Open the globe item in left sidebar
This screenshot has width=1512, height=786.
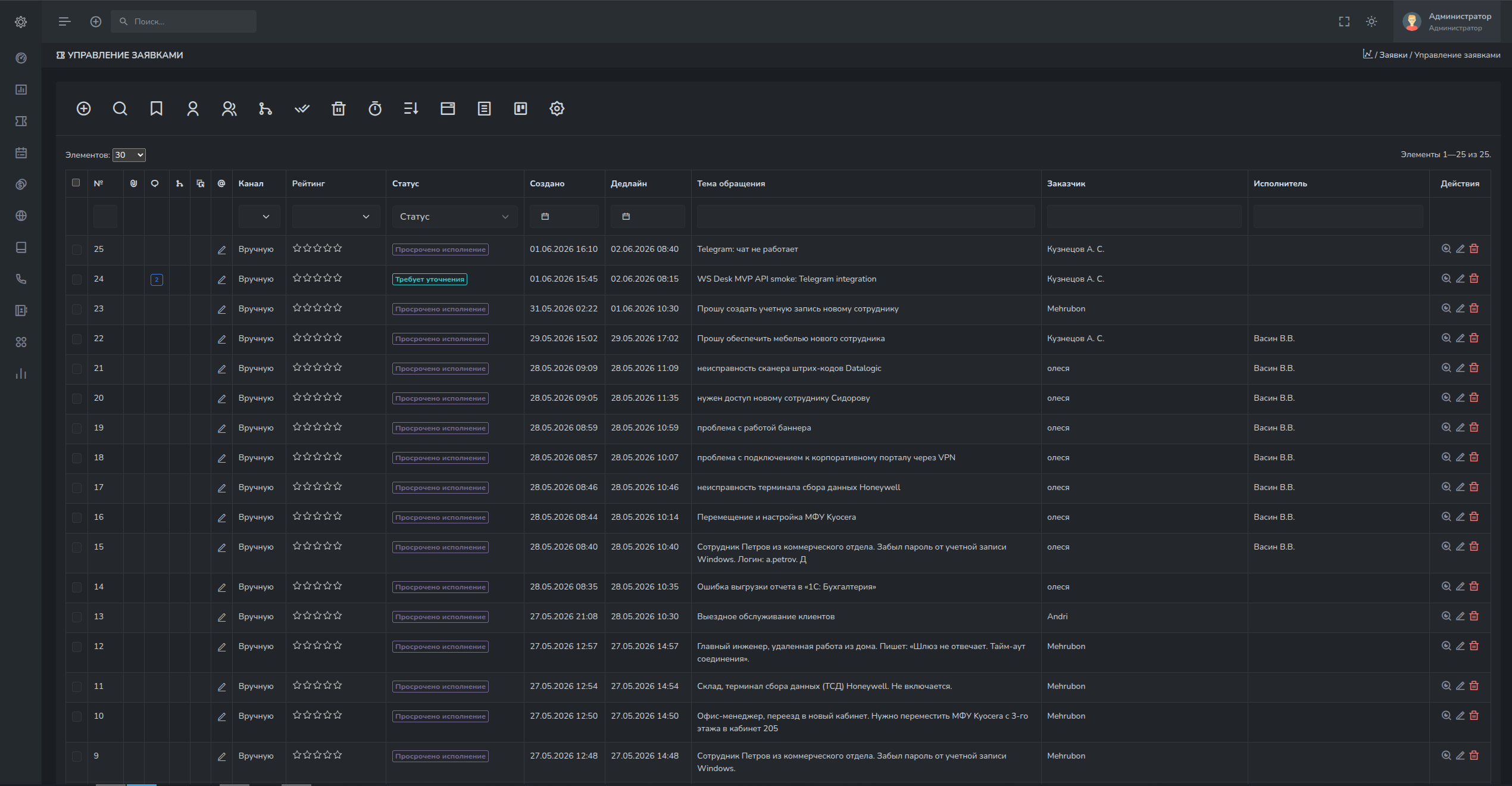click(x=21, y=216)
